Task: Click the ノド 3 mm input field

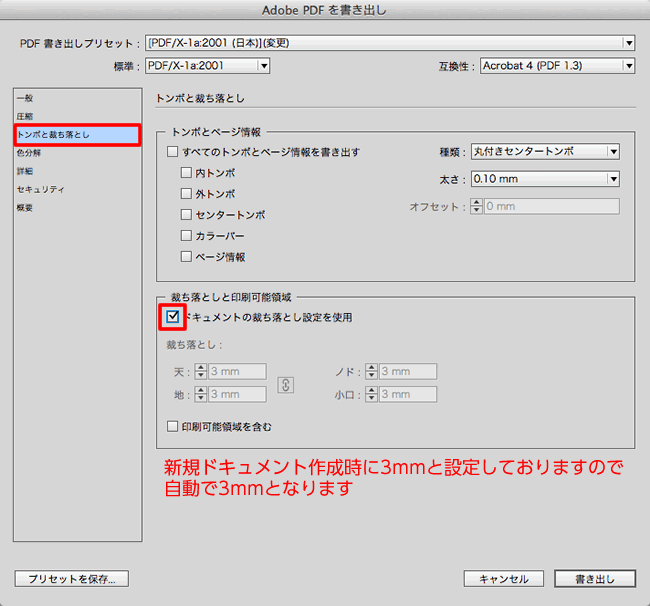Action: pyautogui.click(x=407, y=371)
